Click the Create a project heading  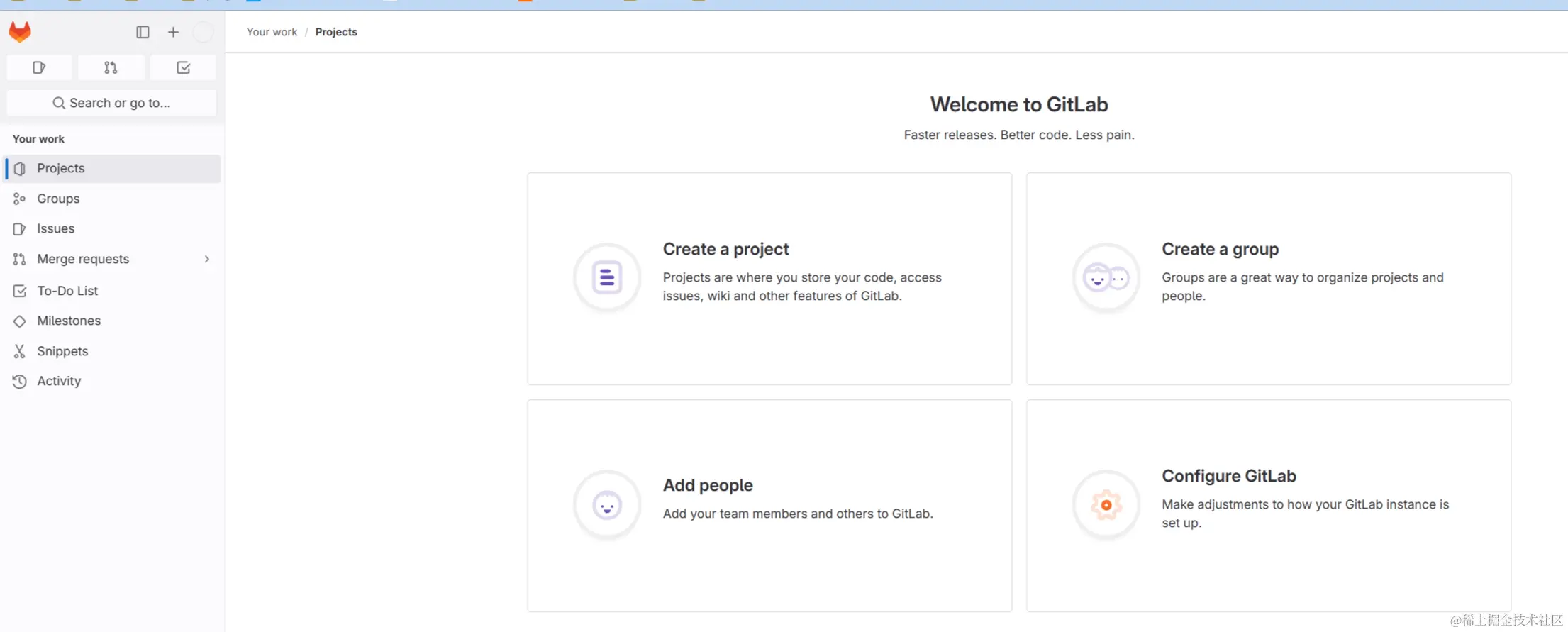pyautogui.click(x=725, y=249)
